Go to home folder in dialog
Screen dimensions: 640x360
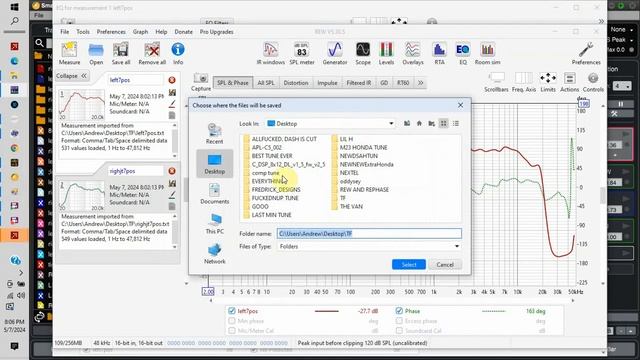click(419, 123)
